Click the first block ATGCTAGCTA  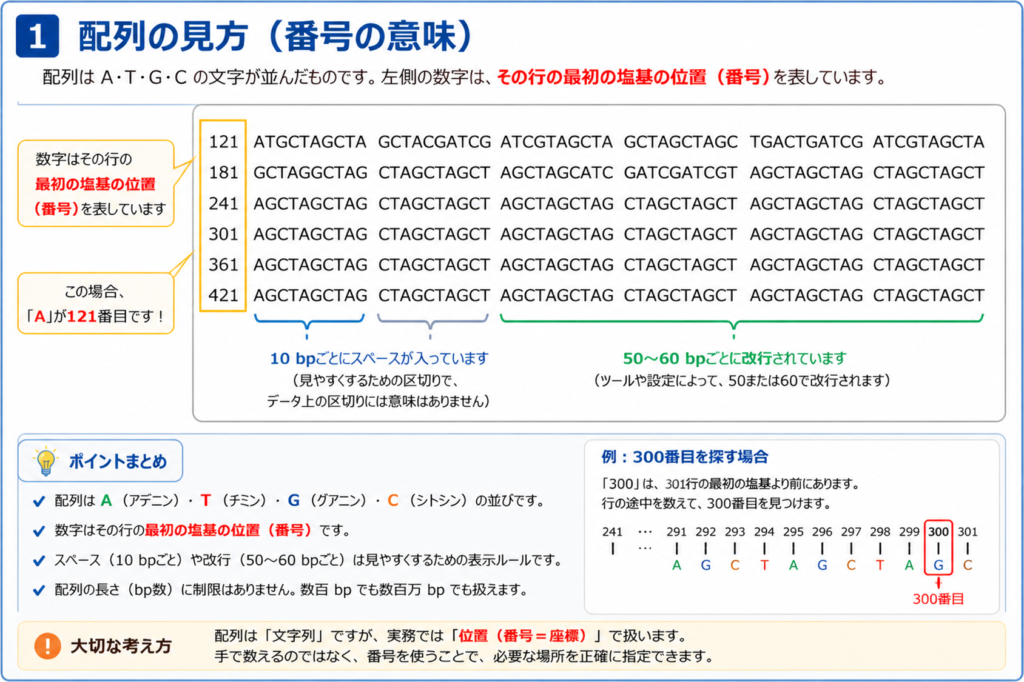pos(310,142)
